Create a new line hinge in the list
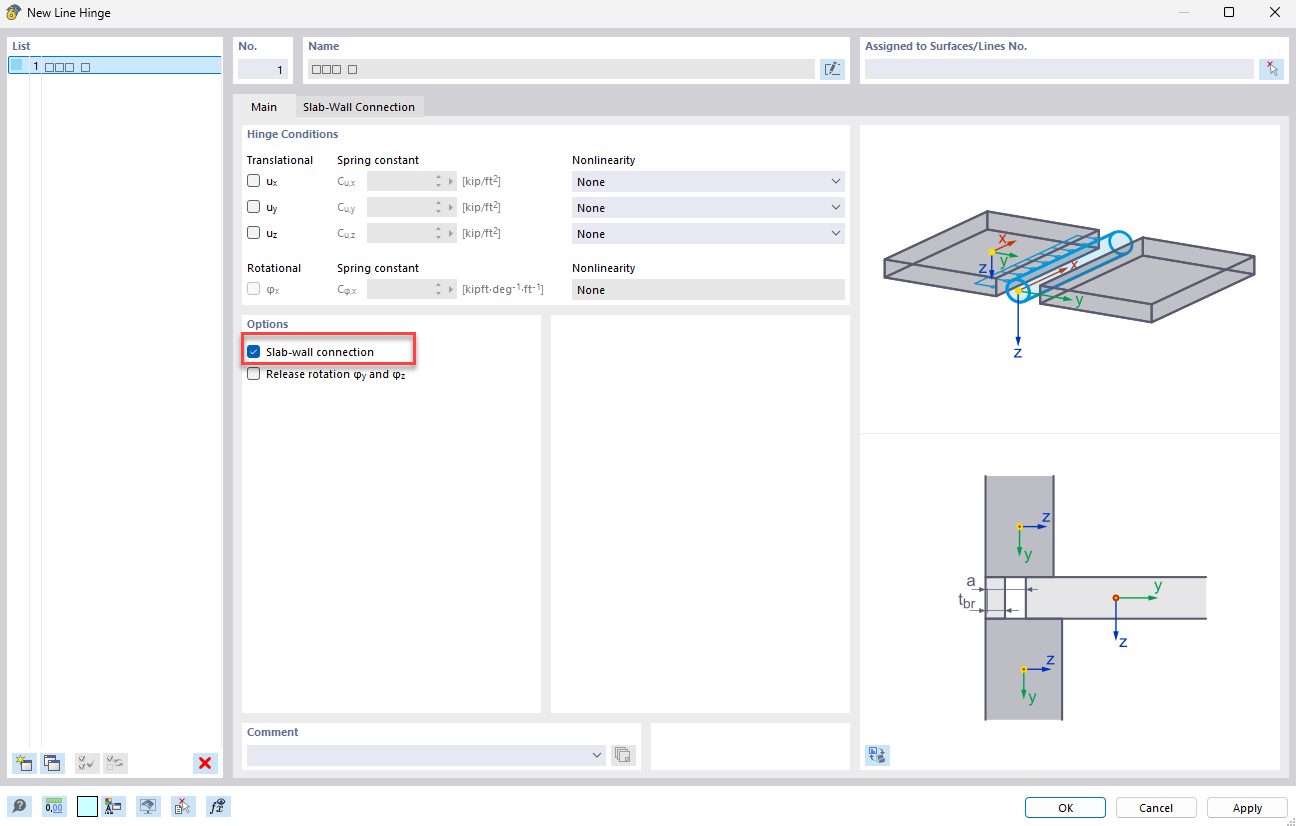This screenshot has width=1296, height=826. 23,763
